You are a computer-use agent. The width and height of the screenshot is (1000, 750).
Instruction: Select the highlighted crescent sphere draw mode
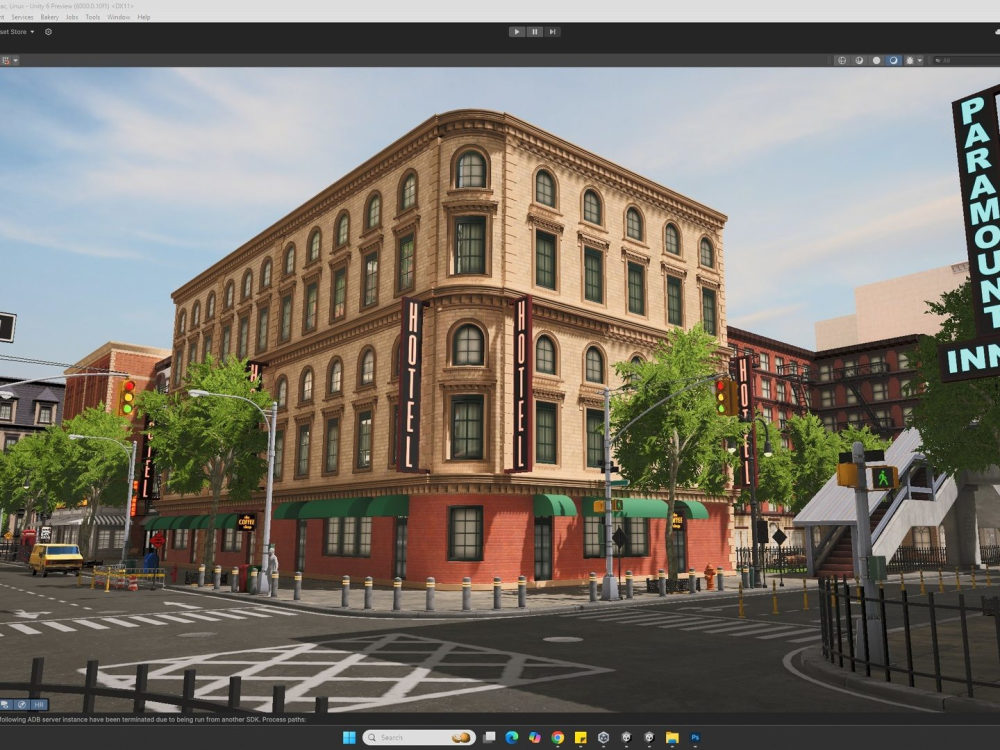893,61
